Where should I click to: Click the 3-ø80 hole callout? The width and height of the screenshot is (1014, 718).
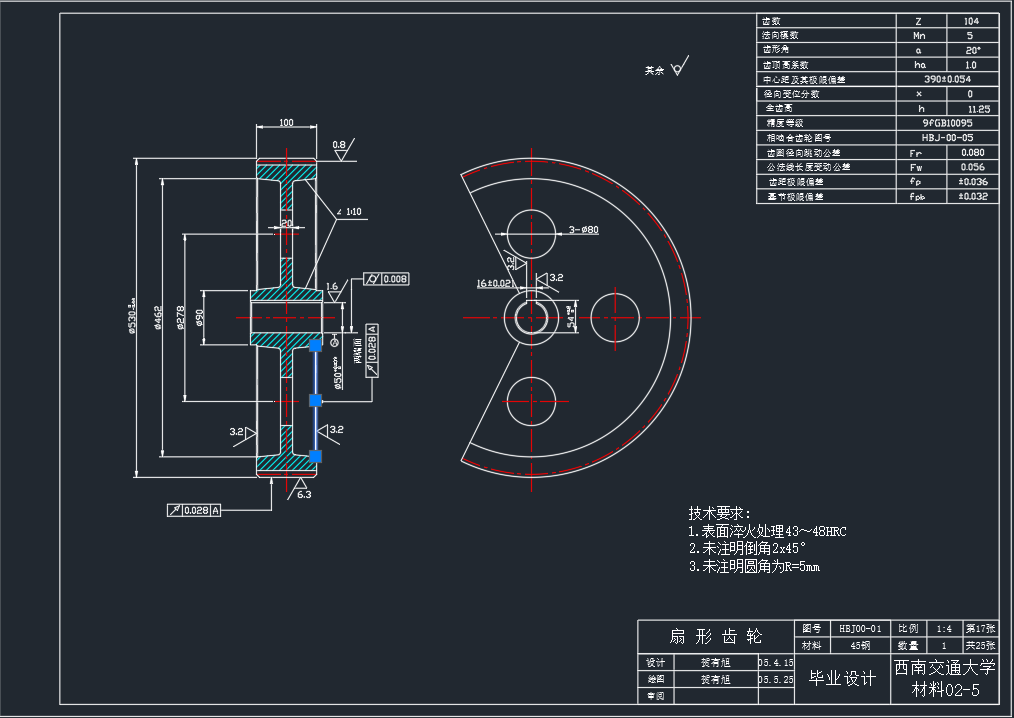[x=584, y=230]
